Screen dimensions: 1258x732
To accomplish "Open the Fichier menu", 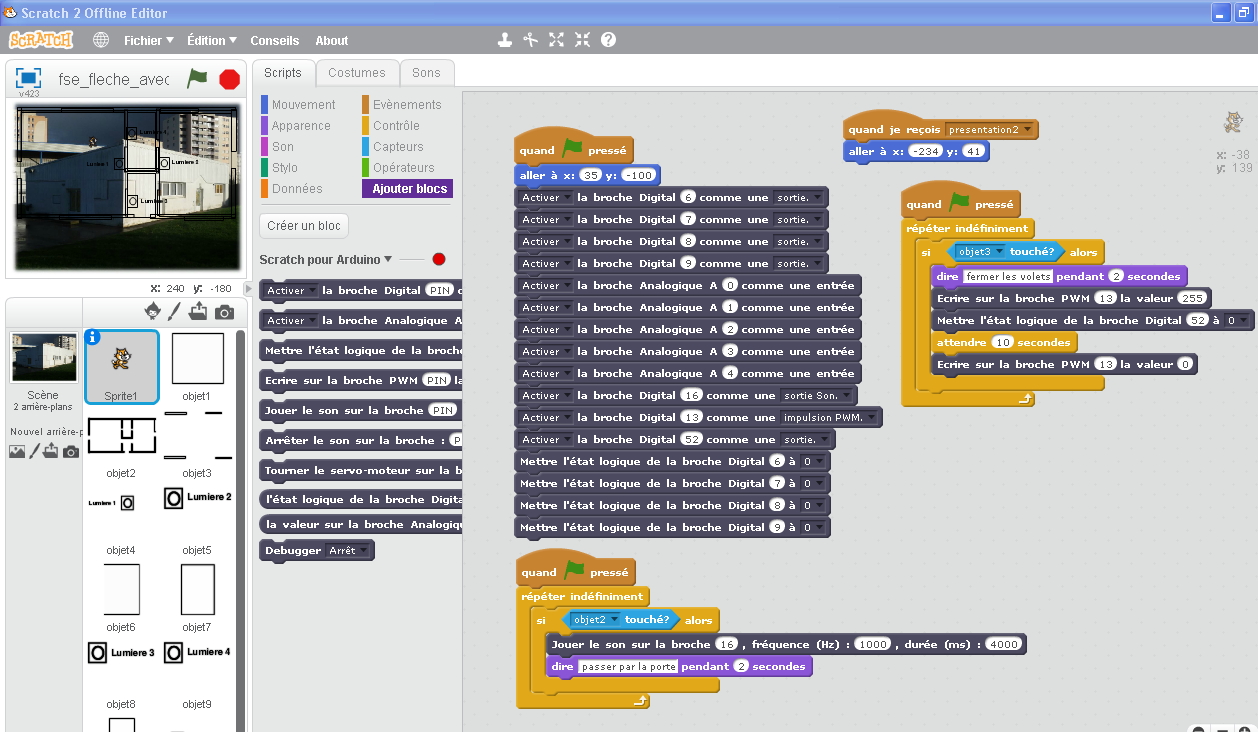I will point(148,41).
